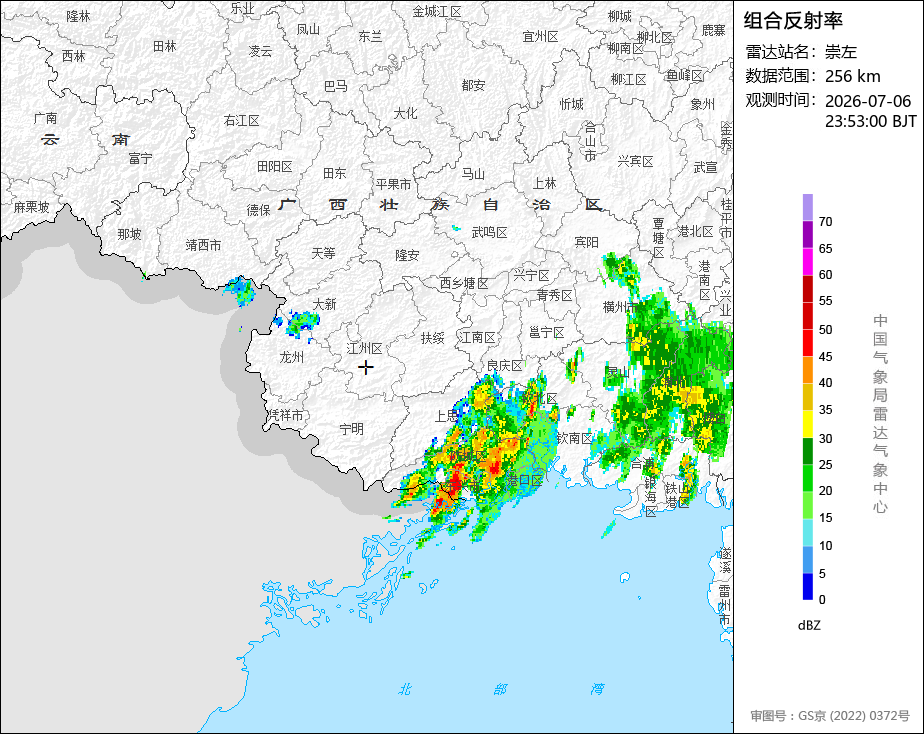Click the 宁明 county label
This screenshot has height=734, width=924.
[x=351, y=429]
